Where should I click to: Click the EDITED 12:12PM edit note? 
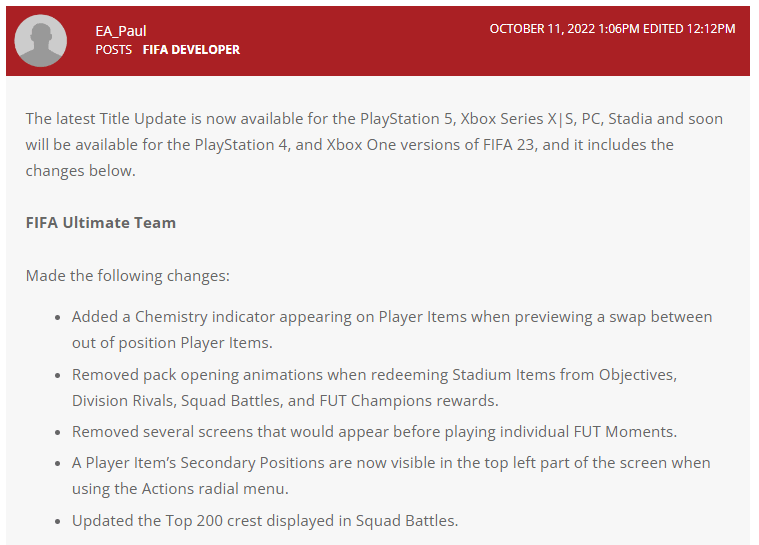(689, 29)
